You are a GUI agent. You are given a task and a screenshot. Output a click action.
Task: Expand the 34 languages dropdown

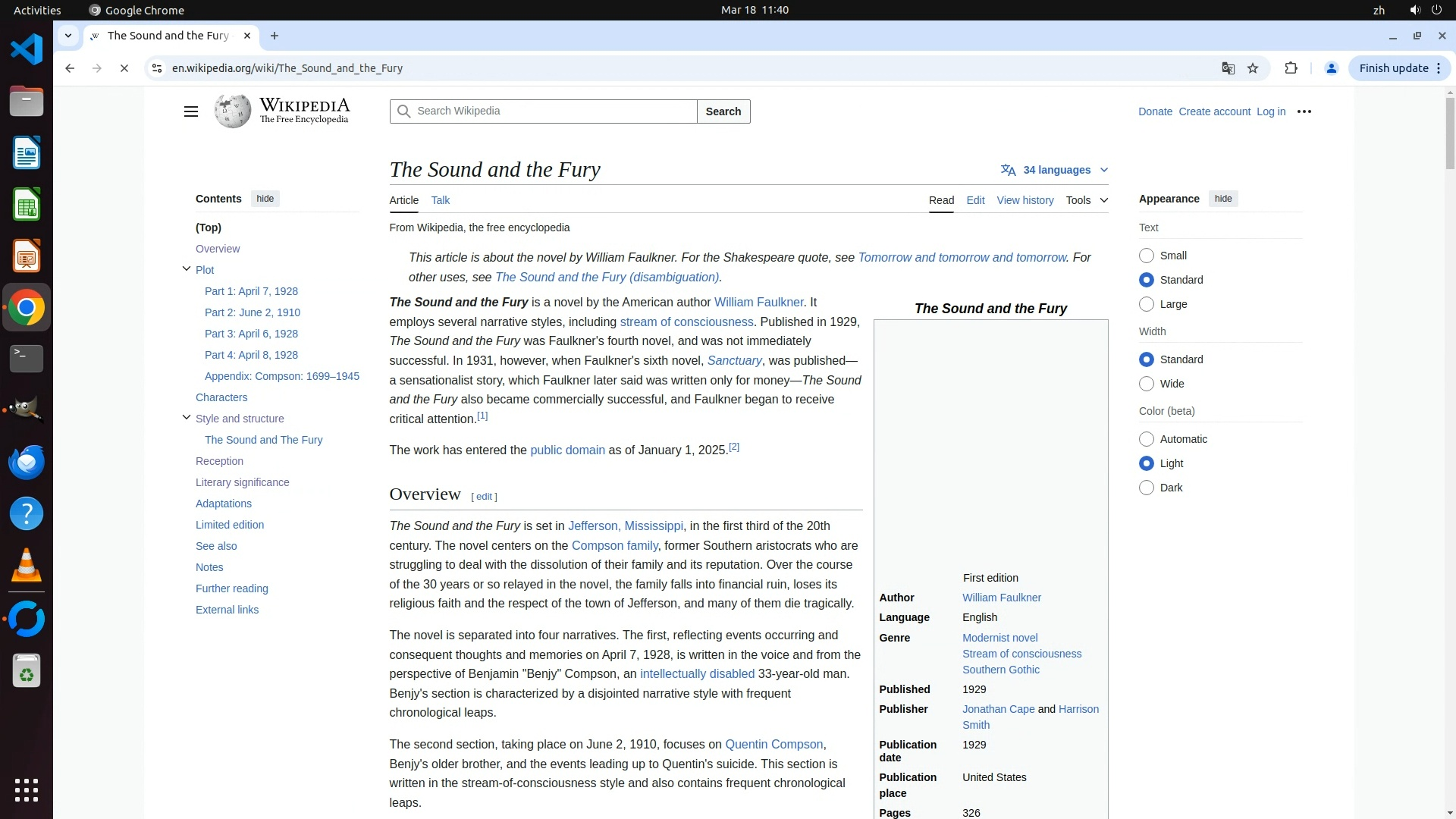tap(1055, 170)
